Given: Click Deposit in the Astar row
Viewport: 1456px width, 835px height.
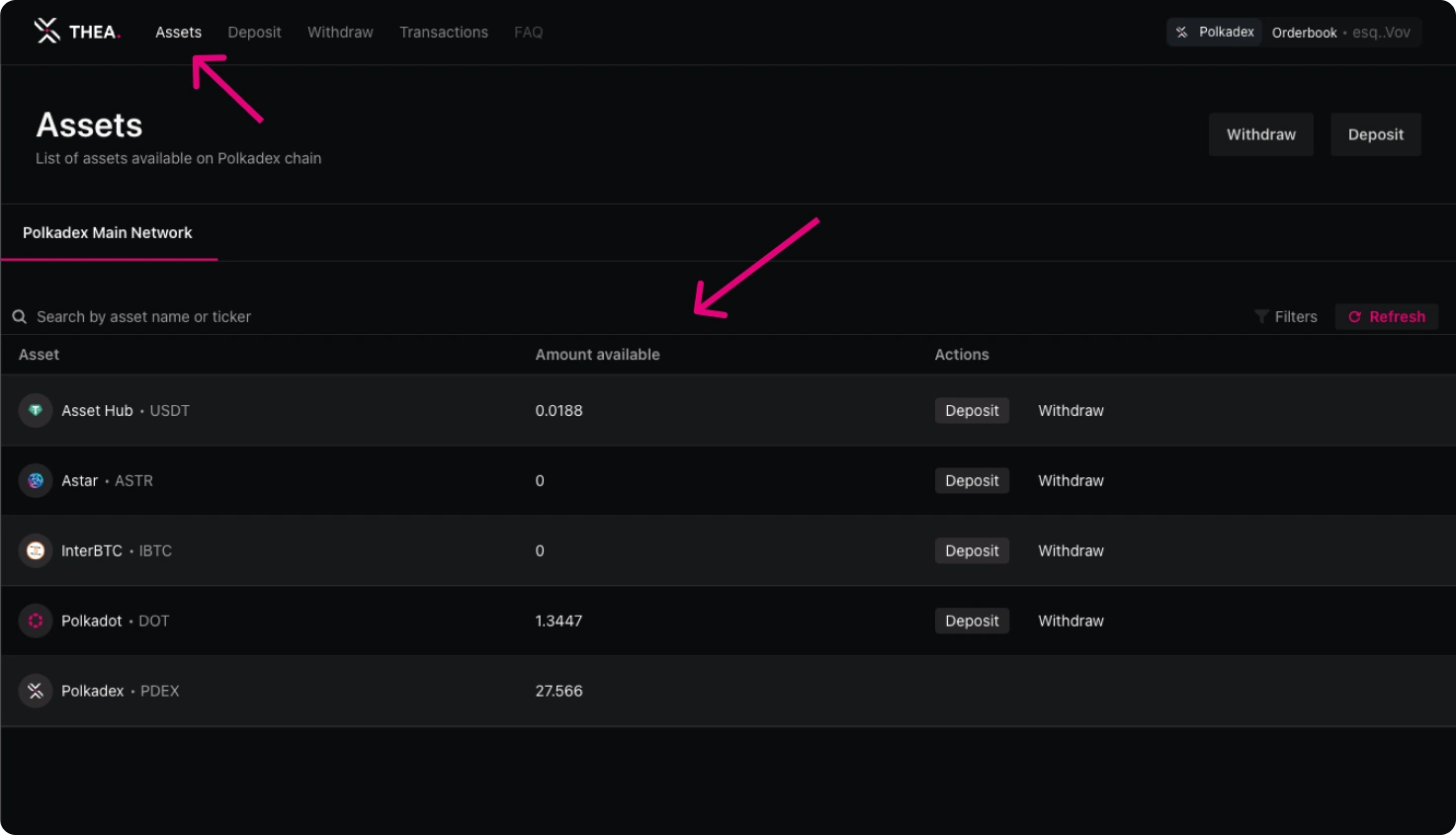Looking at the screenshot, I should tap(971, 480).
